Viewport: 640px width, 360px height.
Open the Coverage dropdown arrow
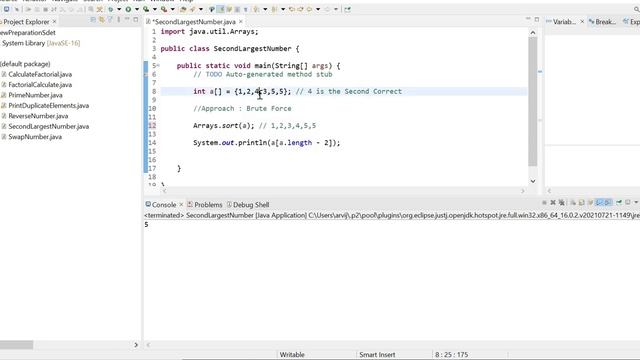(155, 9)
